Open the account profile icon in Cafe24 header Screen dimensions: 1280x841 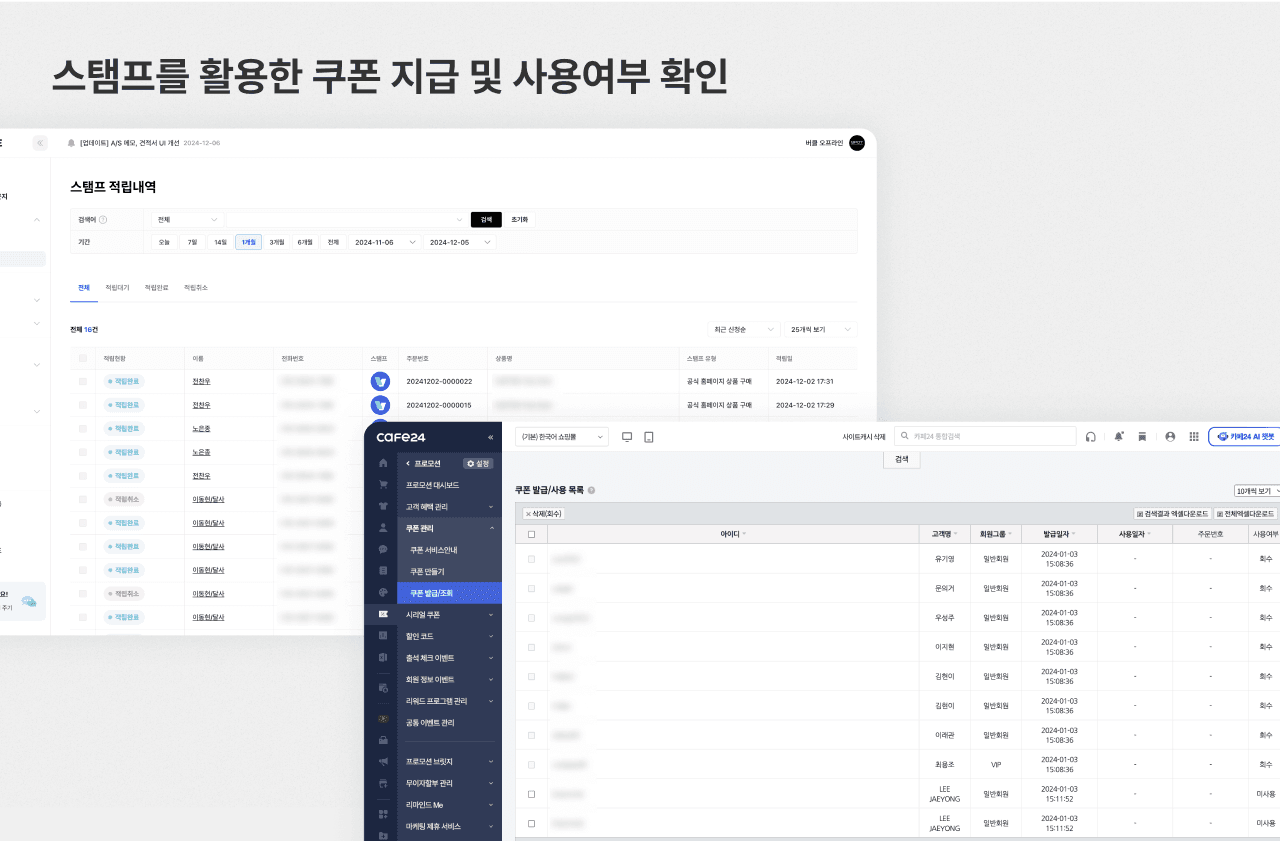pos(1170,437)
